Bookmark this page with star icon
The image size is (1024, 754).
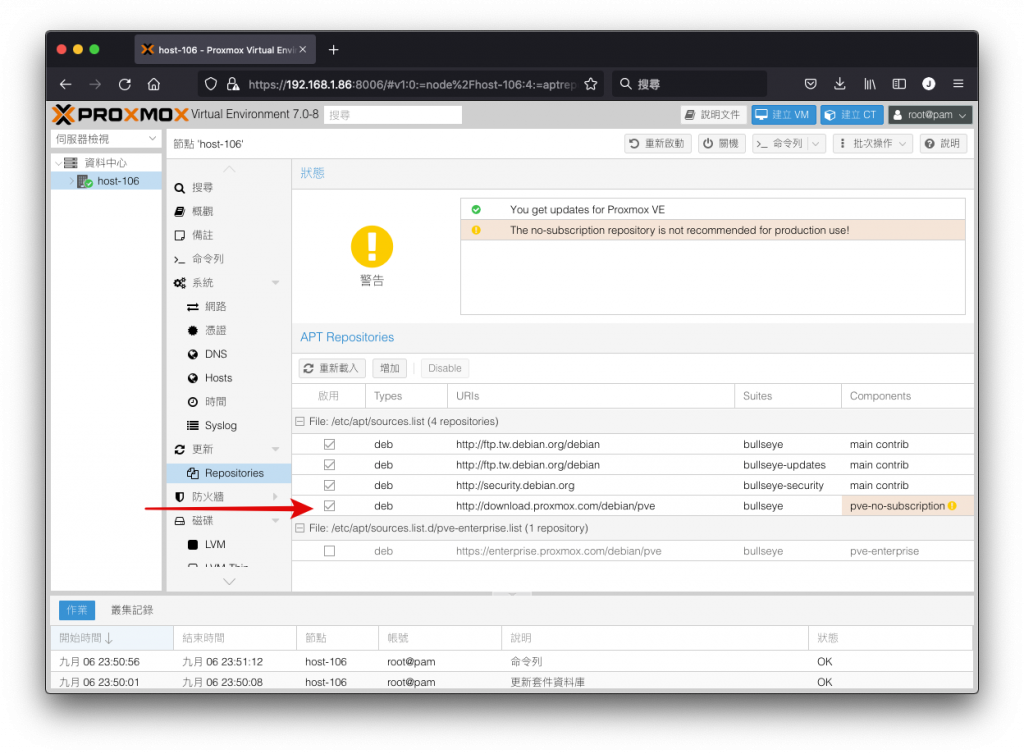click(x=591, y=84)
